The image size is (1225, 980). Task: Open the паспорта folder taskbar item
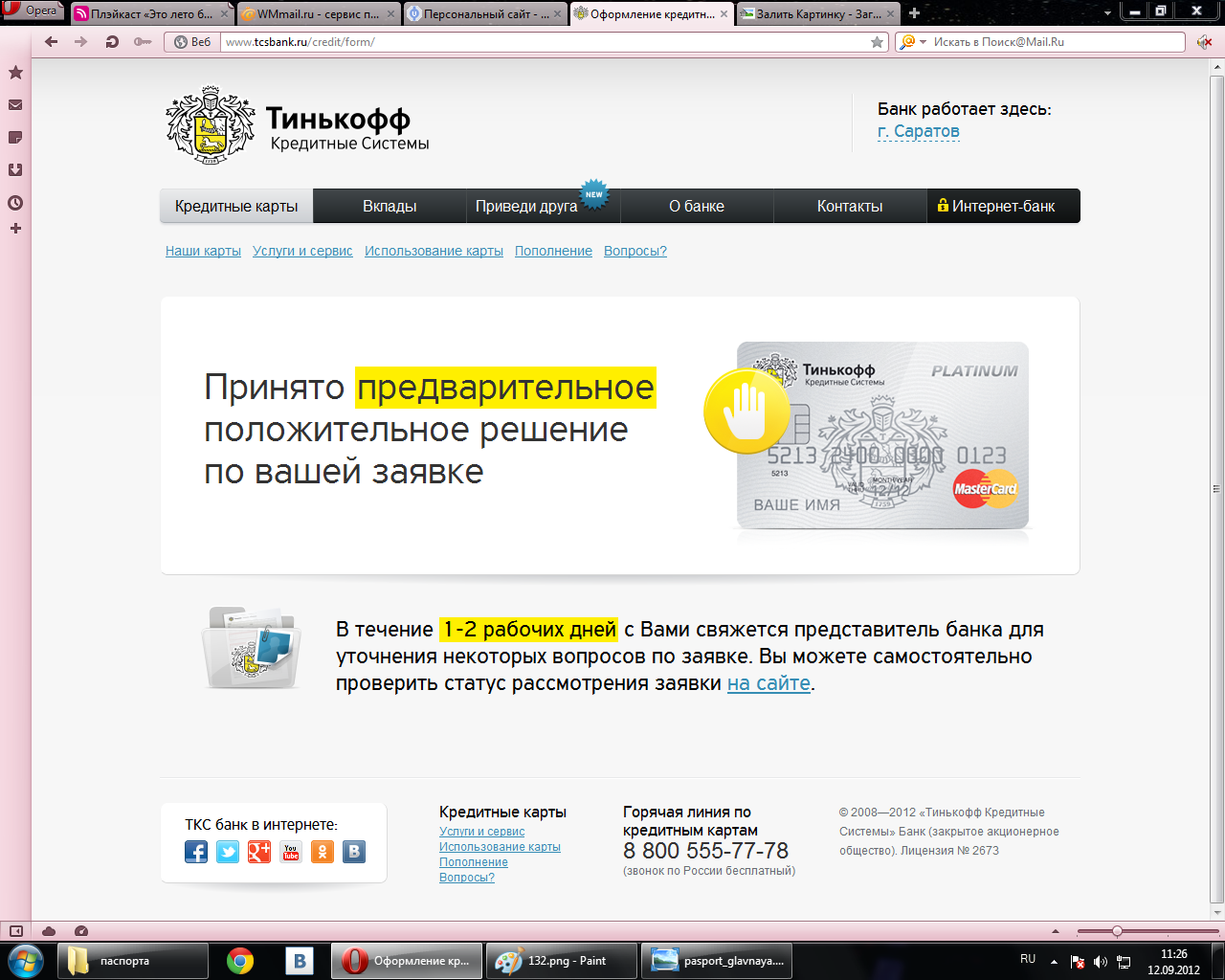(133, 961)
